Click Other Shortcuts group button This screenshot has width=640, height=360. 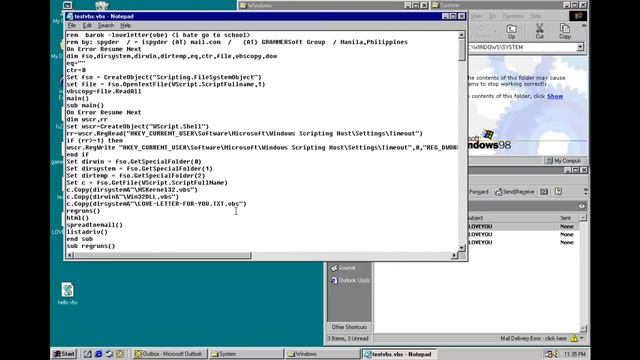[349, 327]
